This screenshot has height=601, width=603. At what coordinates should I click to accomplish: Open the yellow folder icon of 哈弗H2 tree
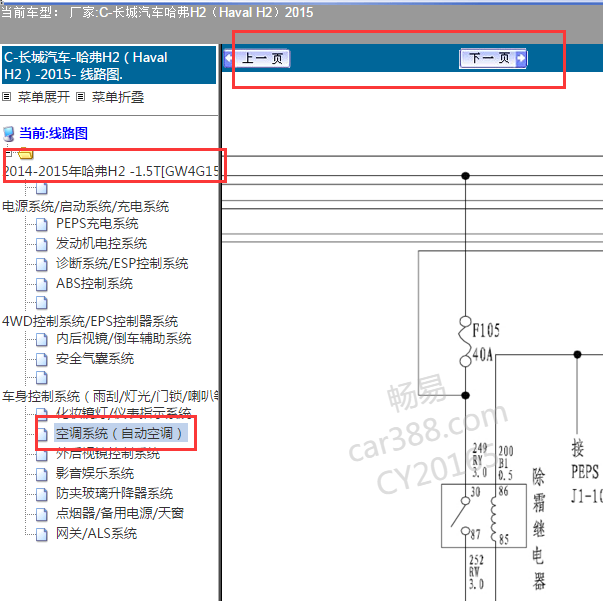coord(25,153)
